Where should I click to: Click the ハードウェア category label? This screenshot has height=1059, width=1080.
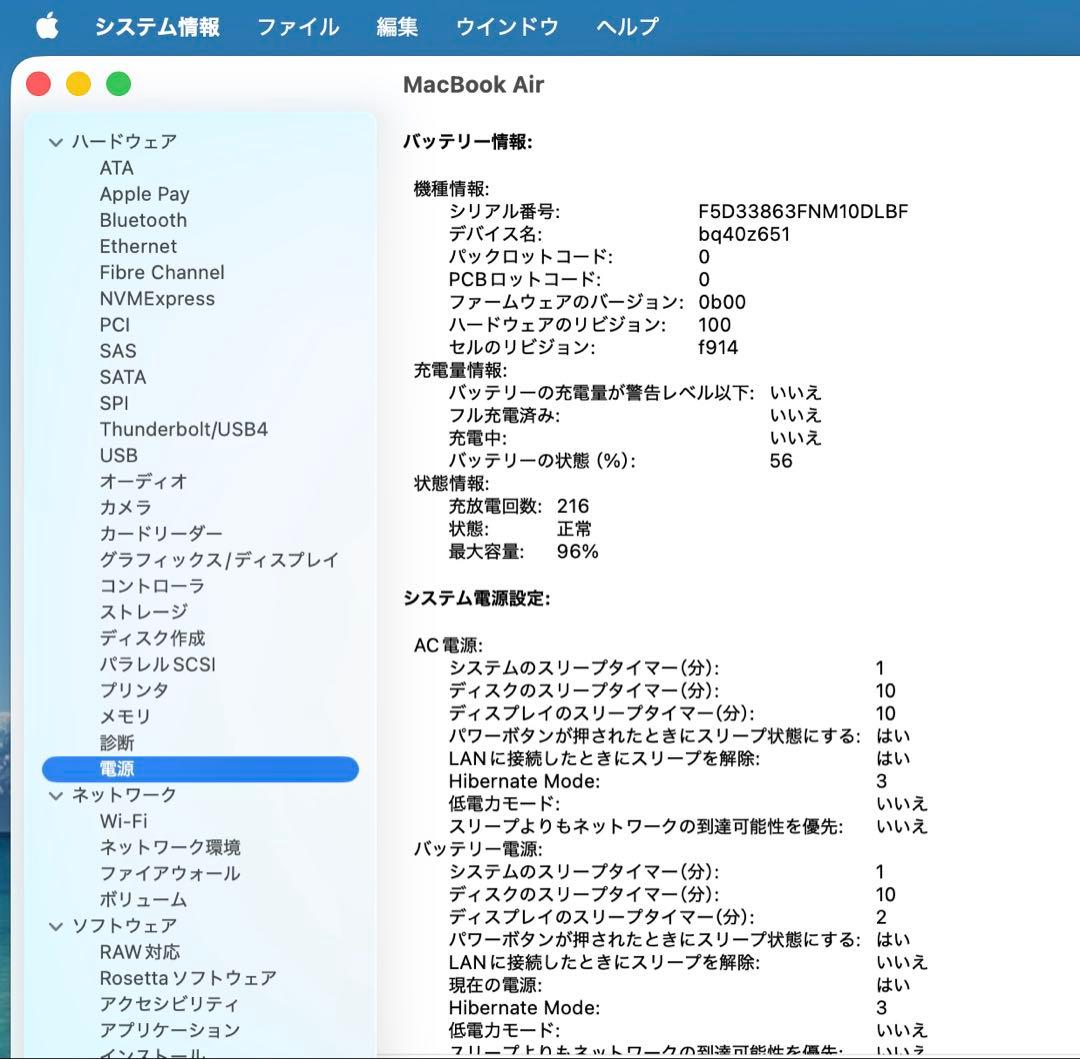[x=125, y=142]
